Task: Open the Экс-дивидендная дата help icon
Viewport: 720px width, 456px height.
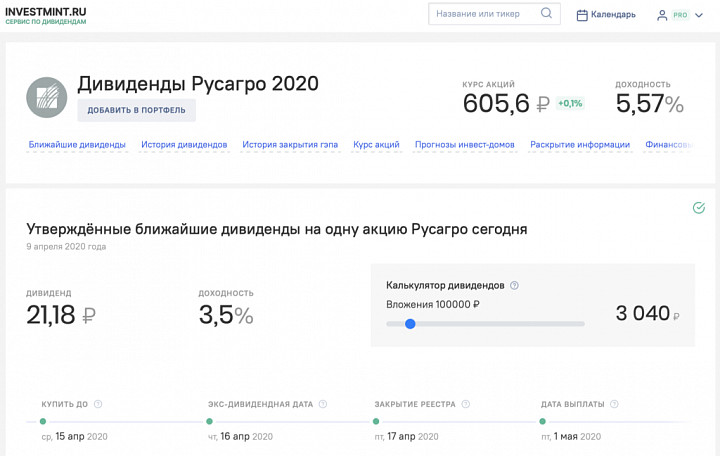Action: tap(323, 404)
